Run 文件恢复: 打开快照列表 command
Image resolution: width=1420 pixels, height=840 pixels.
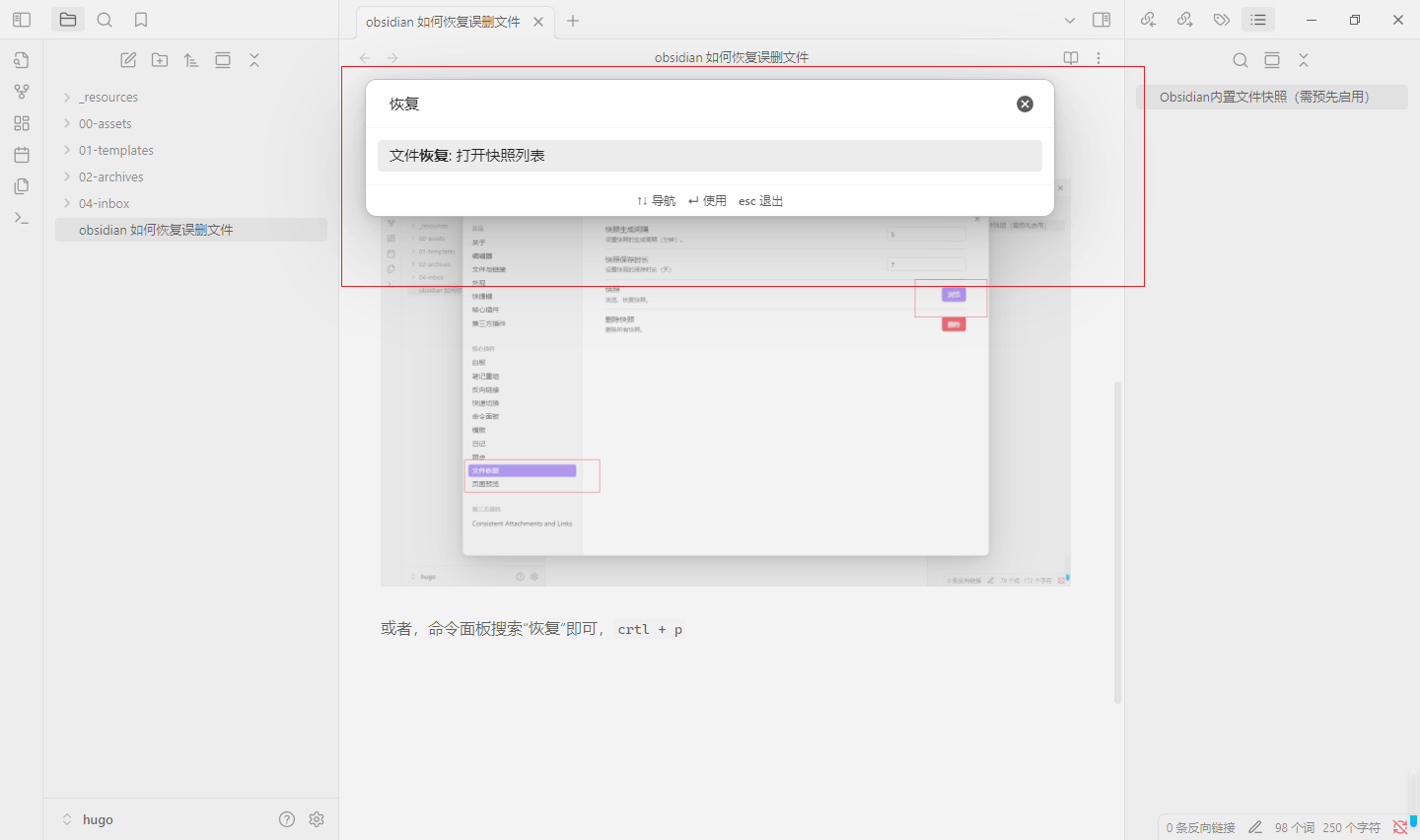click(710, 156)
